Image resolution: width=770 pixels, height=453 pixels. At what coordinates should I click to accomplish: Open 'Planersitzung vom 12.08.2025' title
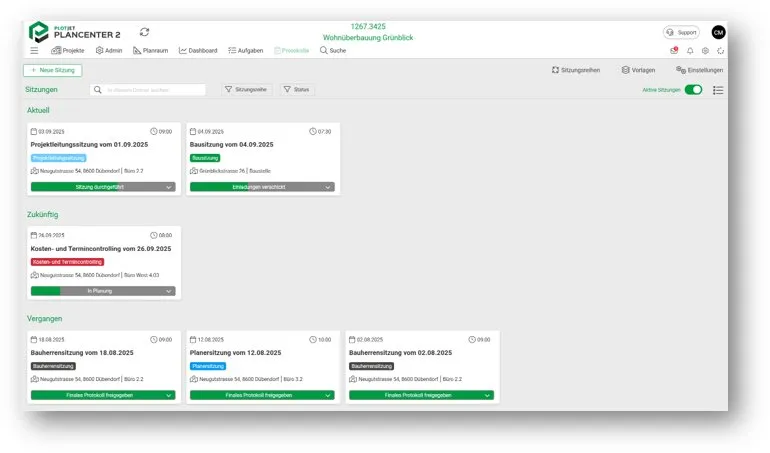235,353
